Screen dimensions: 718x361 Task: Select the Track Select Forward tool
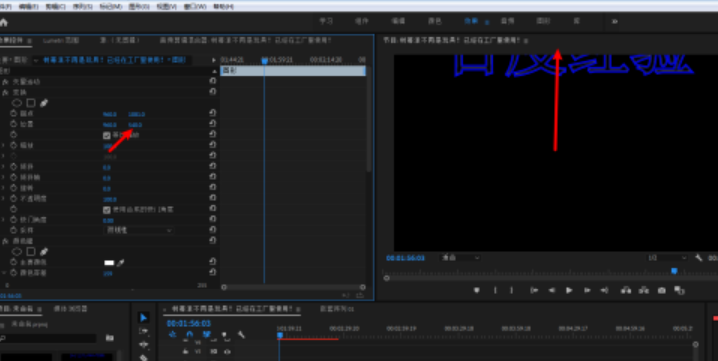click(x=143, y=331)
